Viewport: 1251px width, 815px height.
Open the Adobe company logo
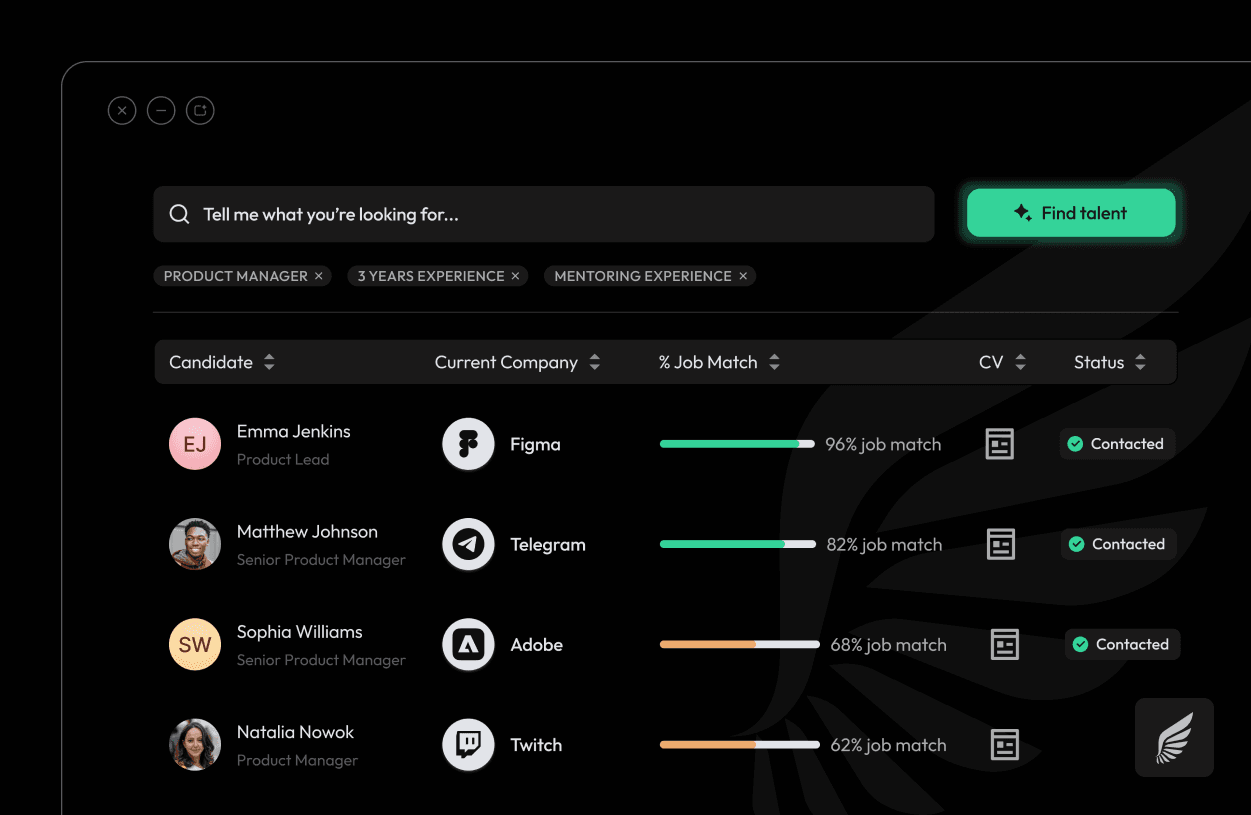click(x=467, y=644)
